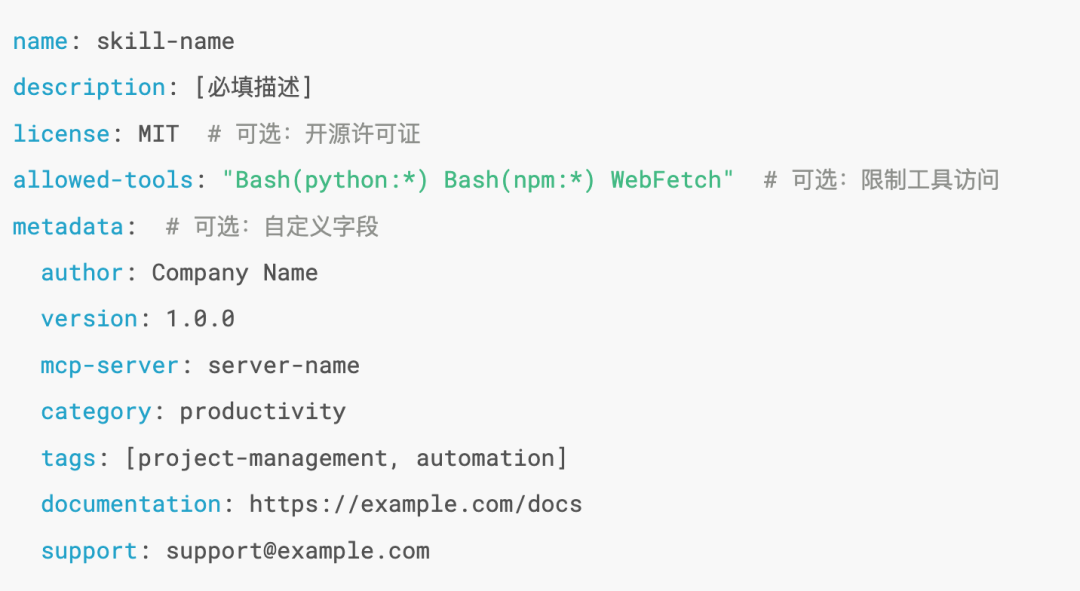The height and width of the screenshot is (591, 1080).
Task: Click the 'productivity' category value
Action: pos(262,411)
